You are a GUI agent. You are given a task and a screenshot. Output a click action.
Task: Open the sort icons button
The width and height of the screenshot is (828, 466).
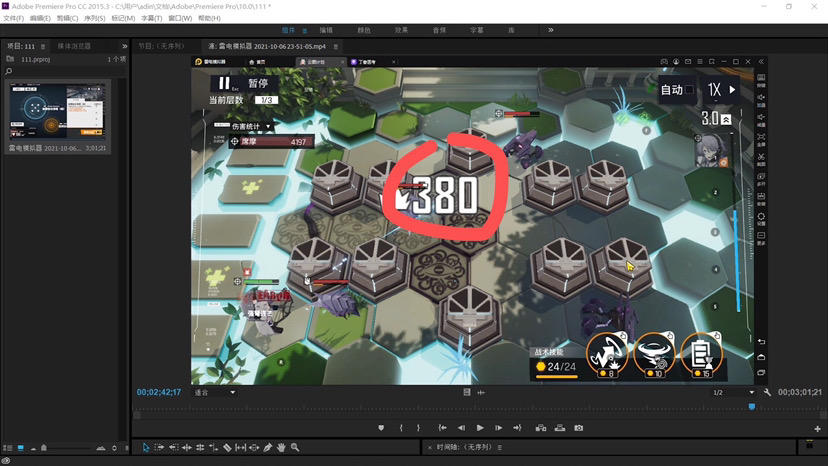[115, 448]
